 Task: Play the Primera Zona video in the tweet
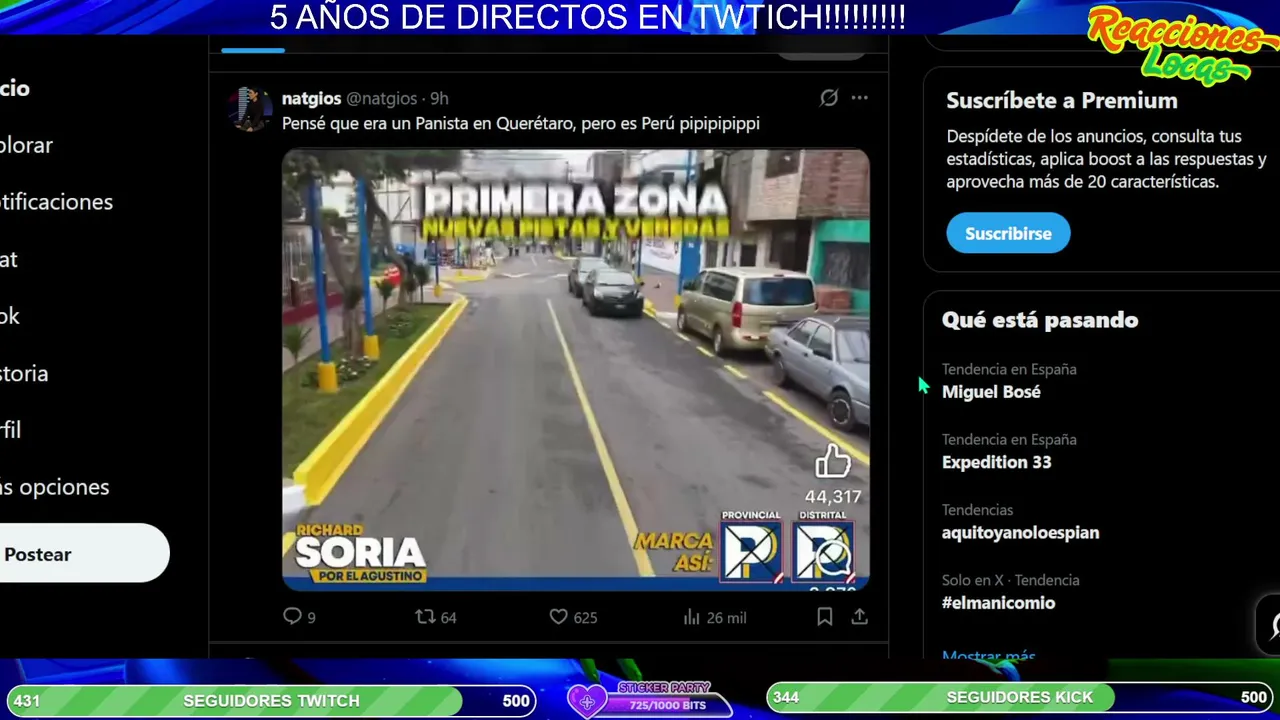coord(576,370)
